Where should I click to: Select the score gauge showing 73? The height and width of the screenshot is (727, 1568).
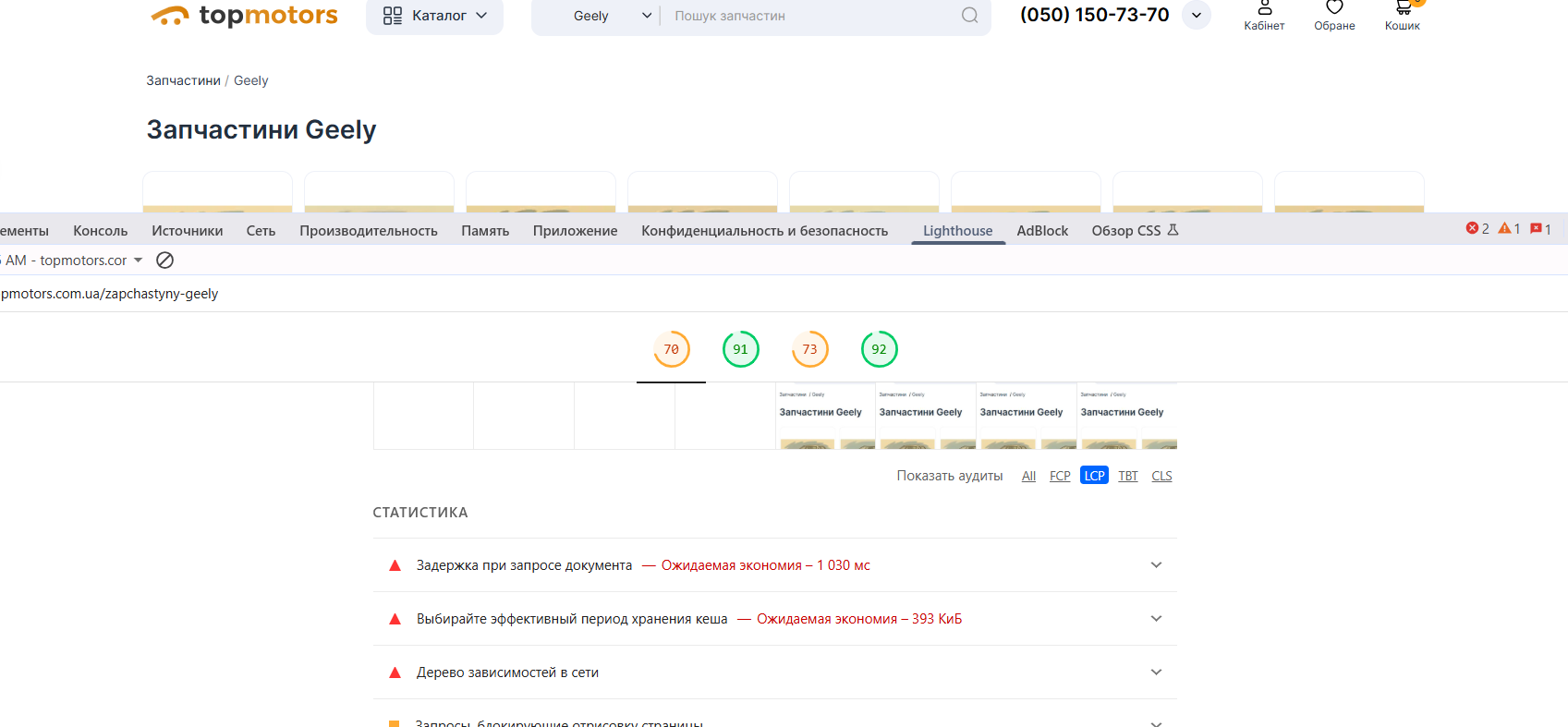click(810, 349)
